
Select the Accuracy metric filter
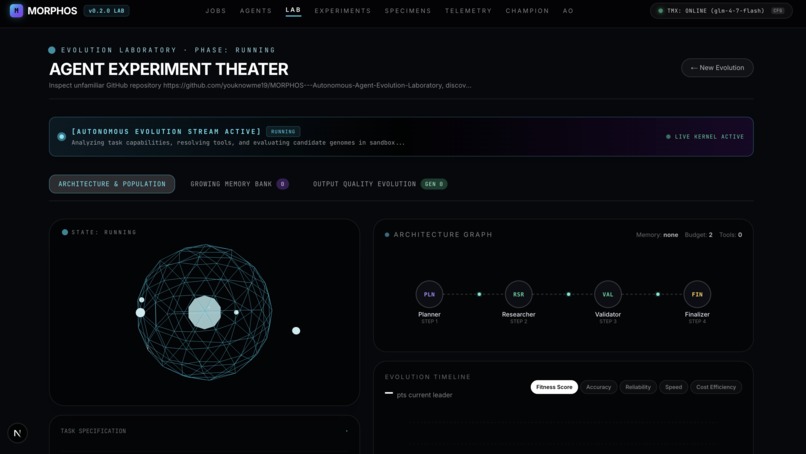[598, 387]
